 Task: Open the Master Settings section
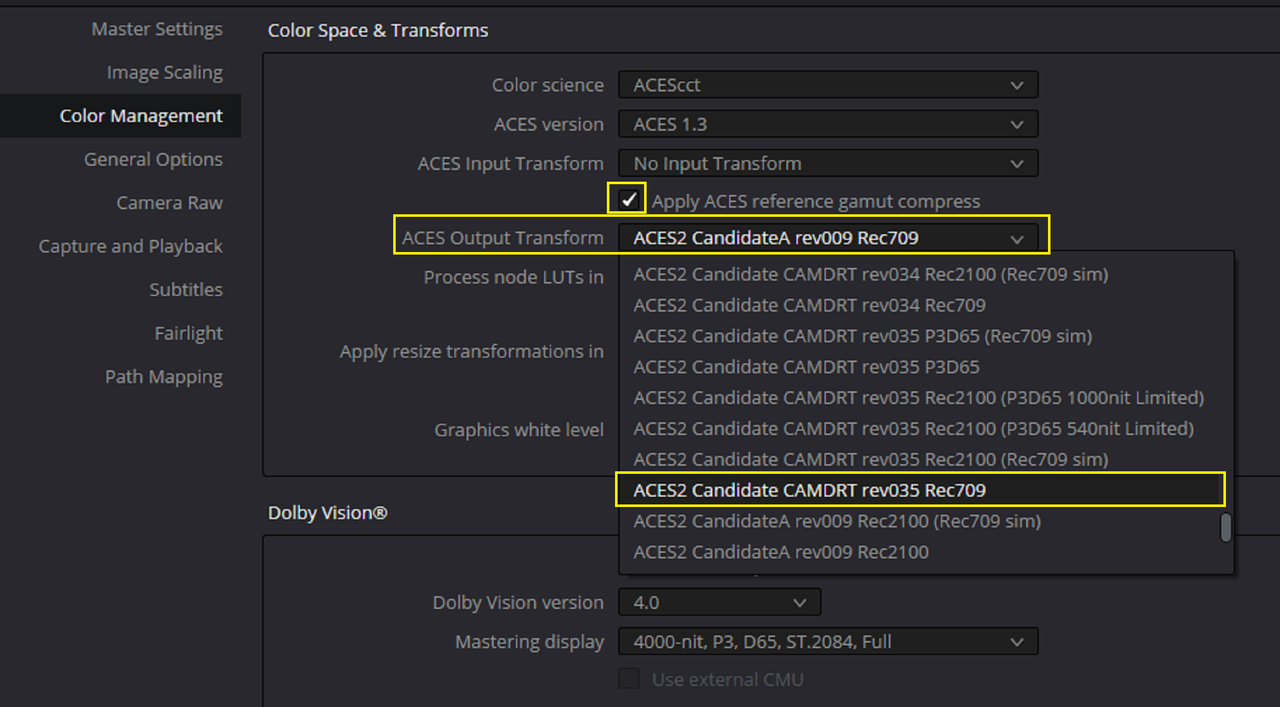[157, 29]
